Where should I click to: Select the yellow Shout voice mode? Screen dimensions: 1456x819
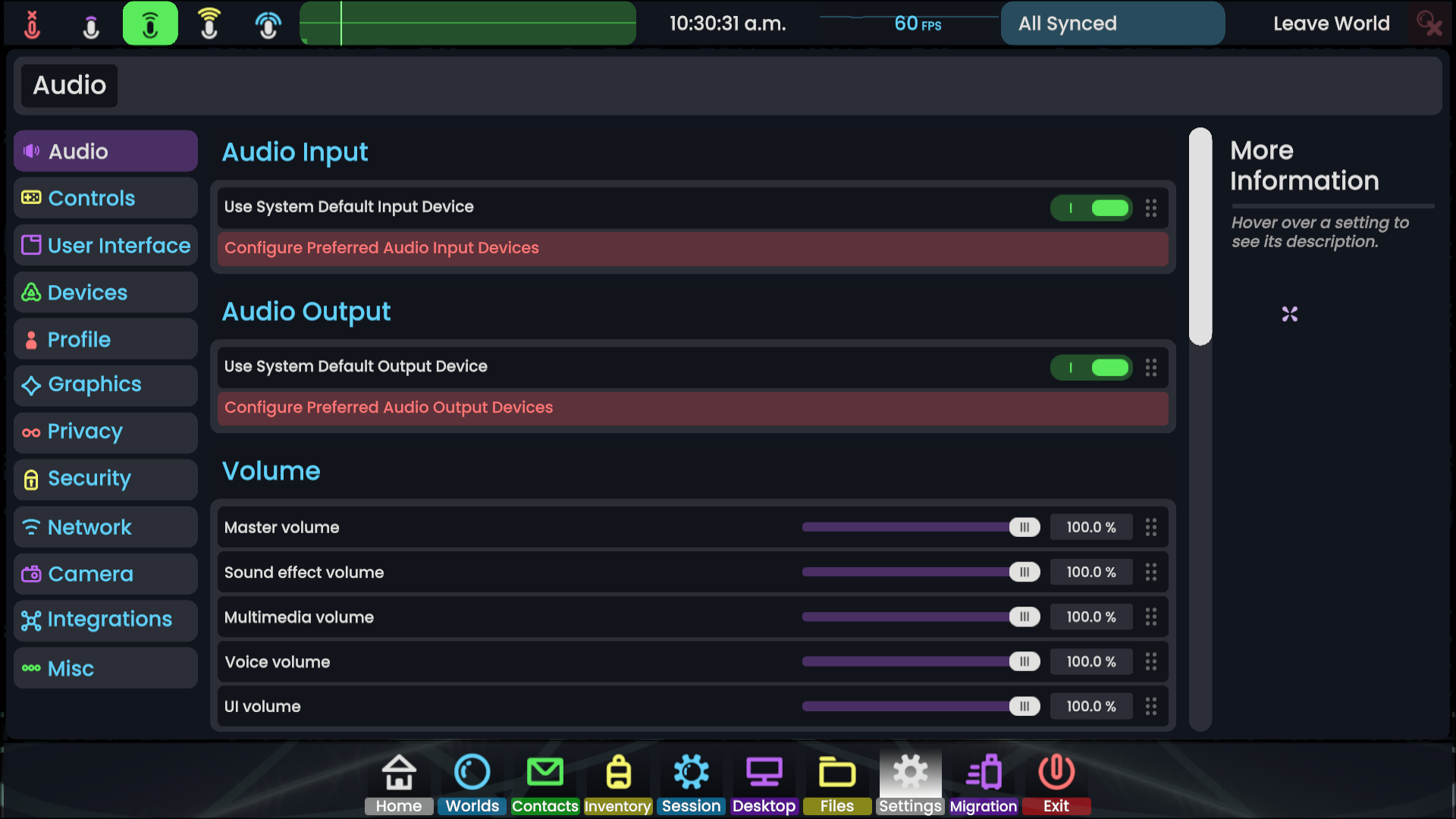click(209, 24)
